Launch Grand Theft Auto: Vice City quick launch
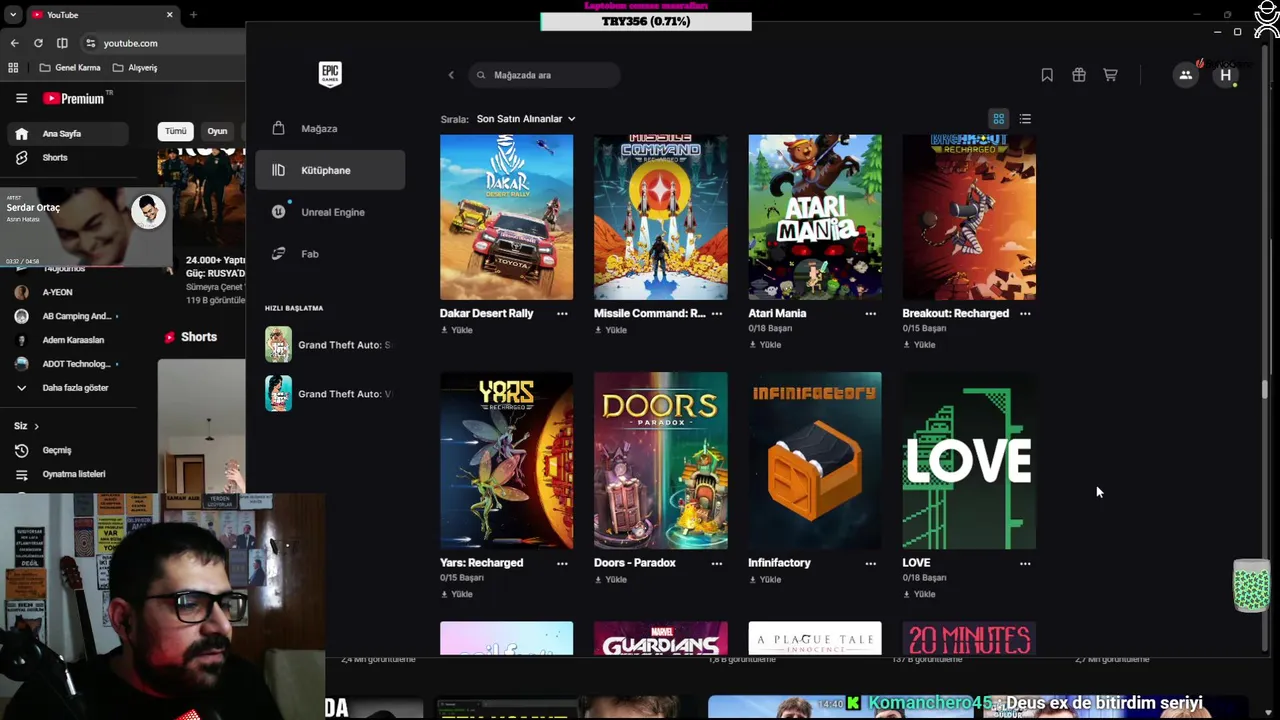This screenshot has width=1280, height=720. pos(330,394)
